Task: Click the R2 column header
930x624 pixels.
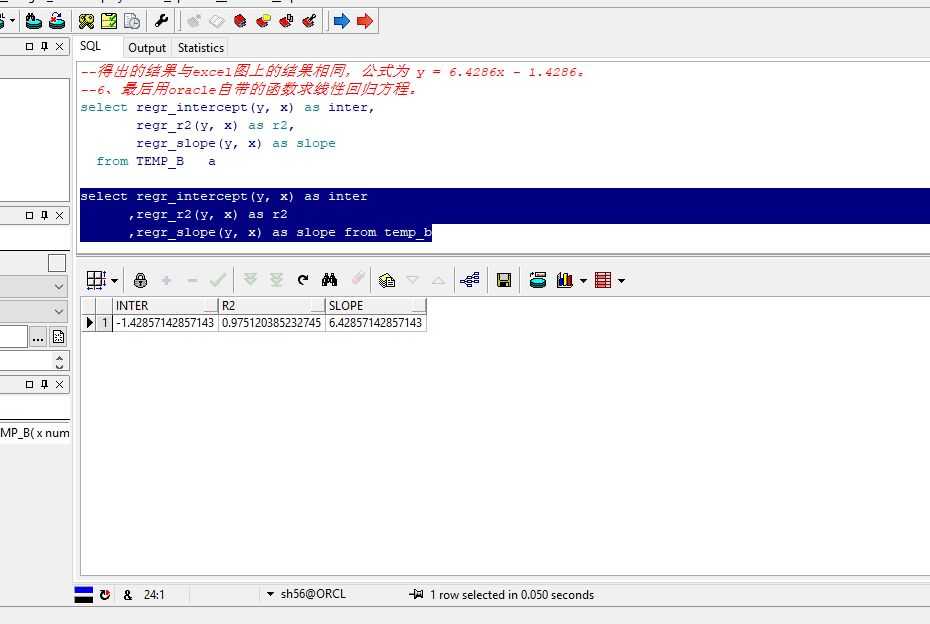Action: click(272, 305)
